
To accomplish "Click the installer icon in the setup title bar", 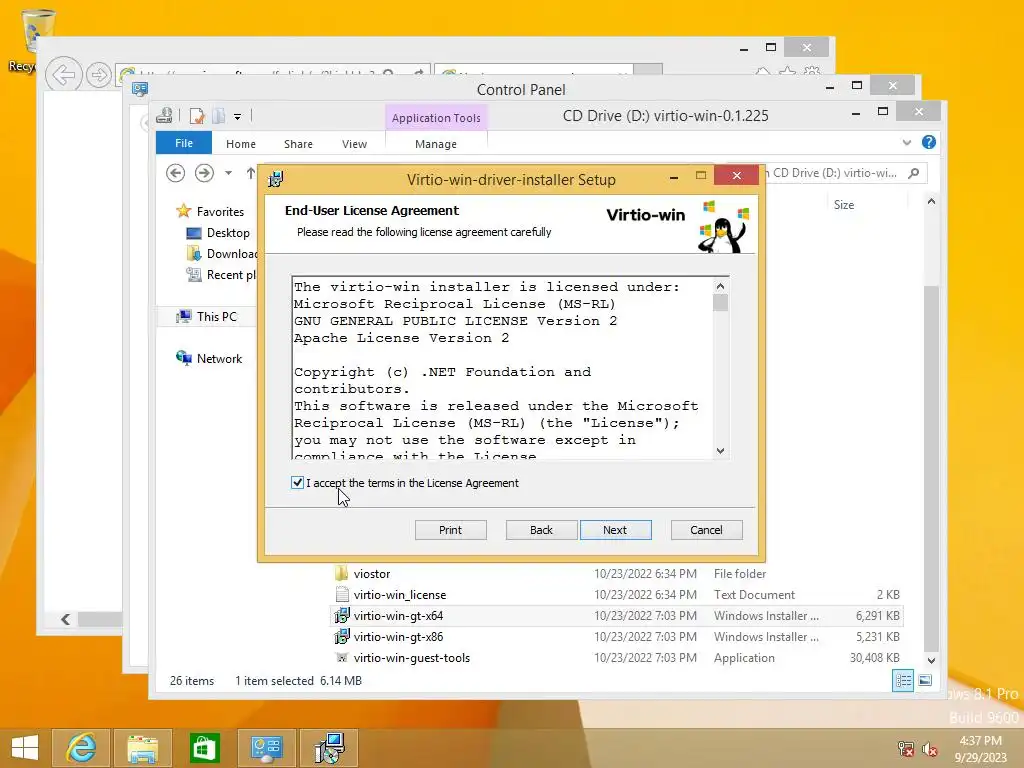I will click(276, 179).
